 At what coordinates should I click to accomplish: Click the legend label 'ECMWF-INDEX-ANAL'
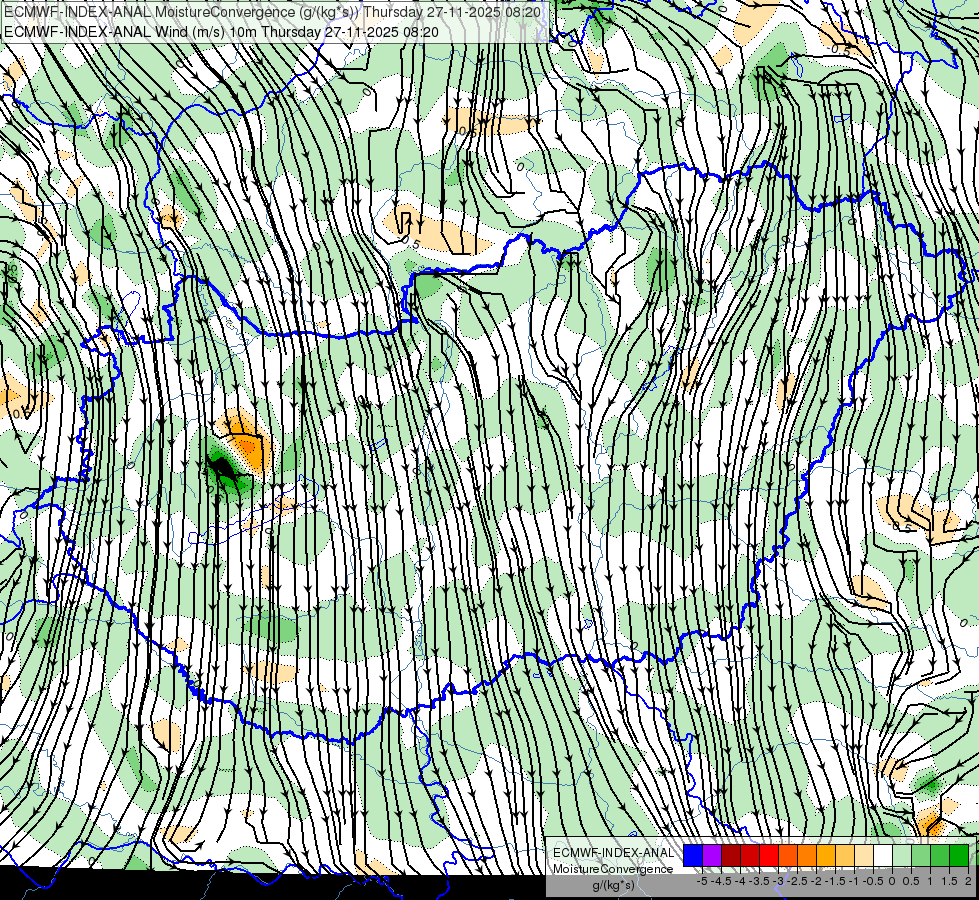pyautogui.click(x=613, y=853)
